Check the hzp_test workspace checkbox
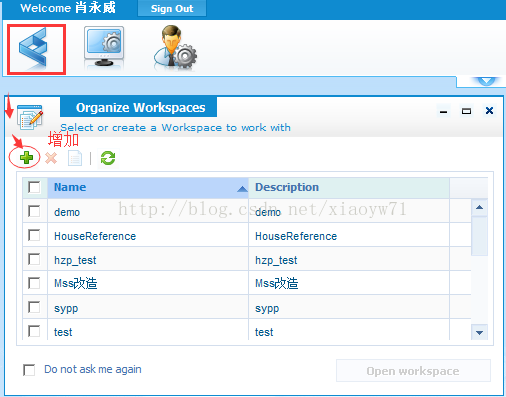 tap(34, 259)
